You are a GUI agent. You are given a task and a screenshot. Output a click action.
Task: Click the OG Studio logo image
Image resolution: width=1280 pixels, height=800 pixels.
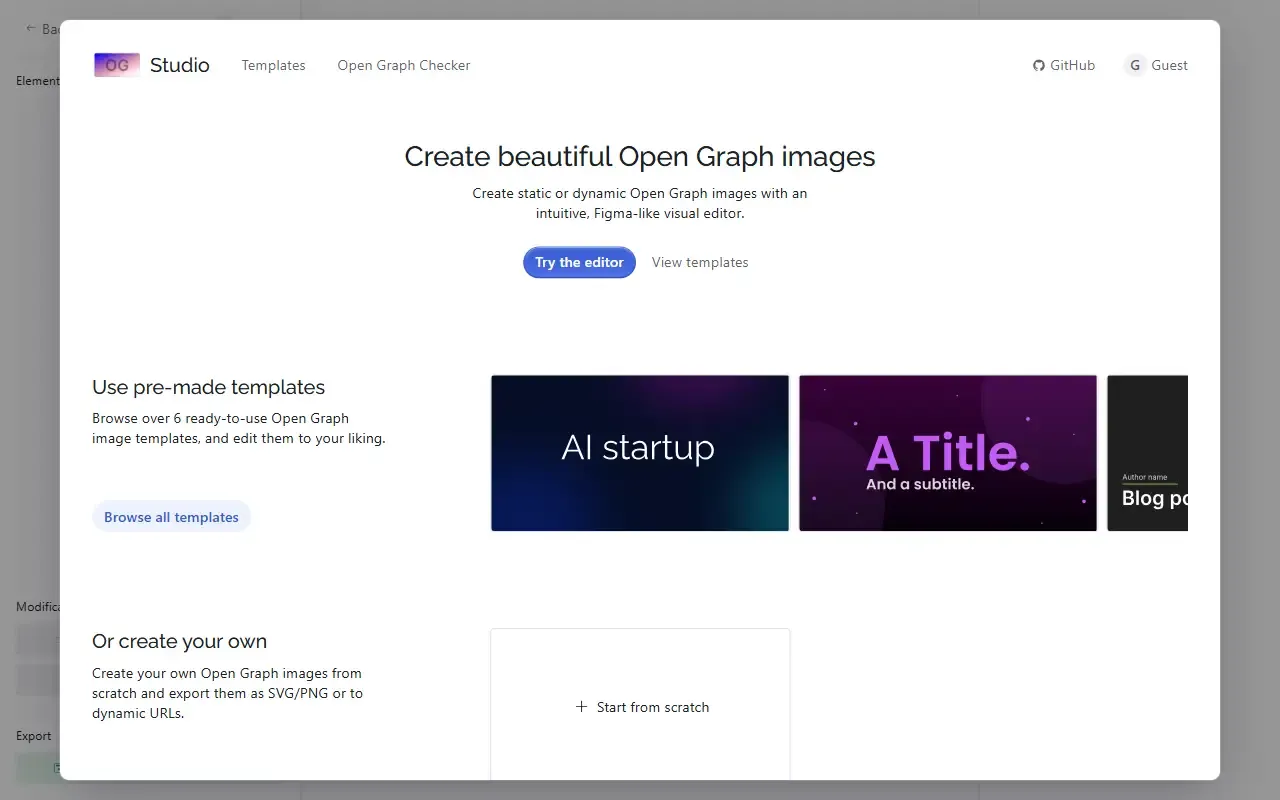coord(117,65)
